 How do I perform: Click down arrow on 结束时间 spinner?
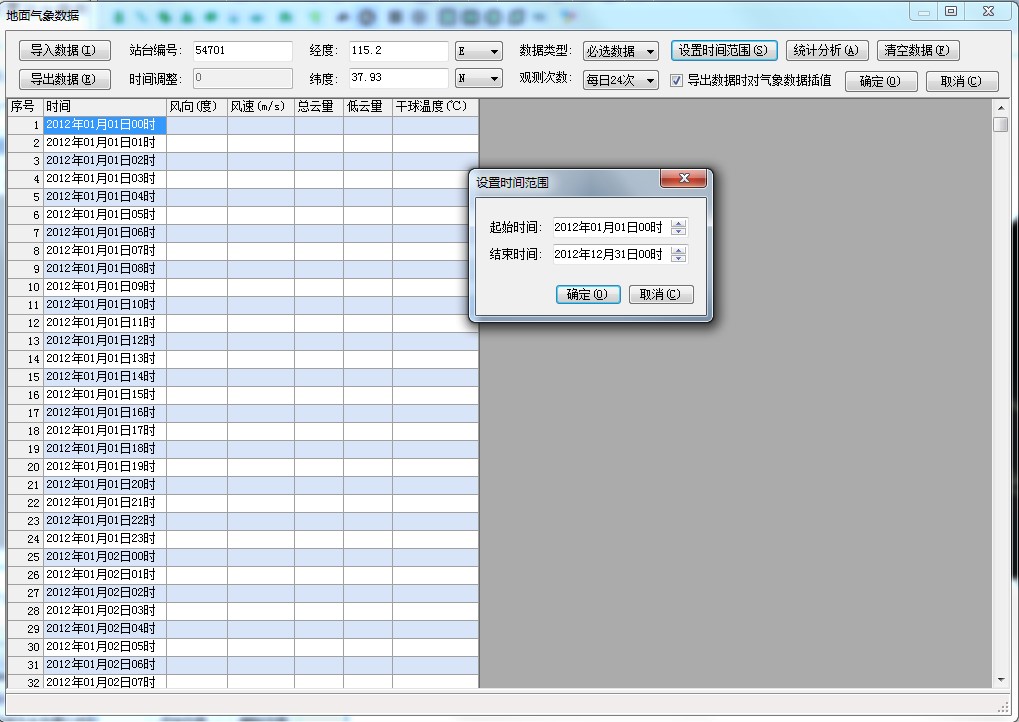679,259
